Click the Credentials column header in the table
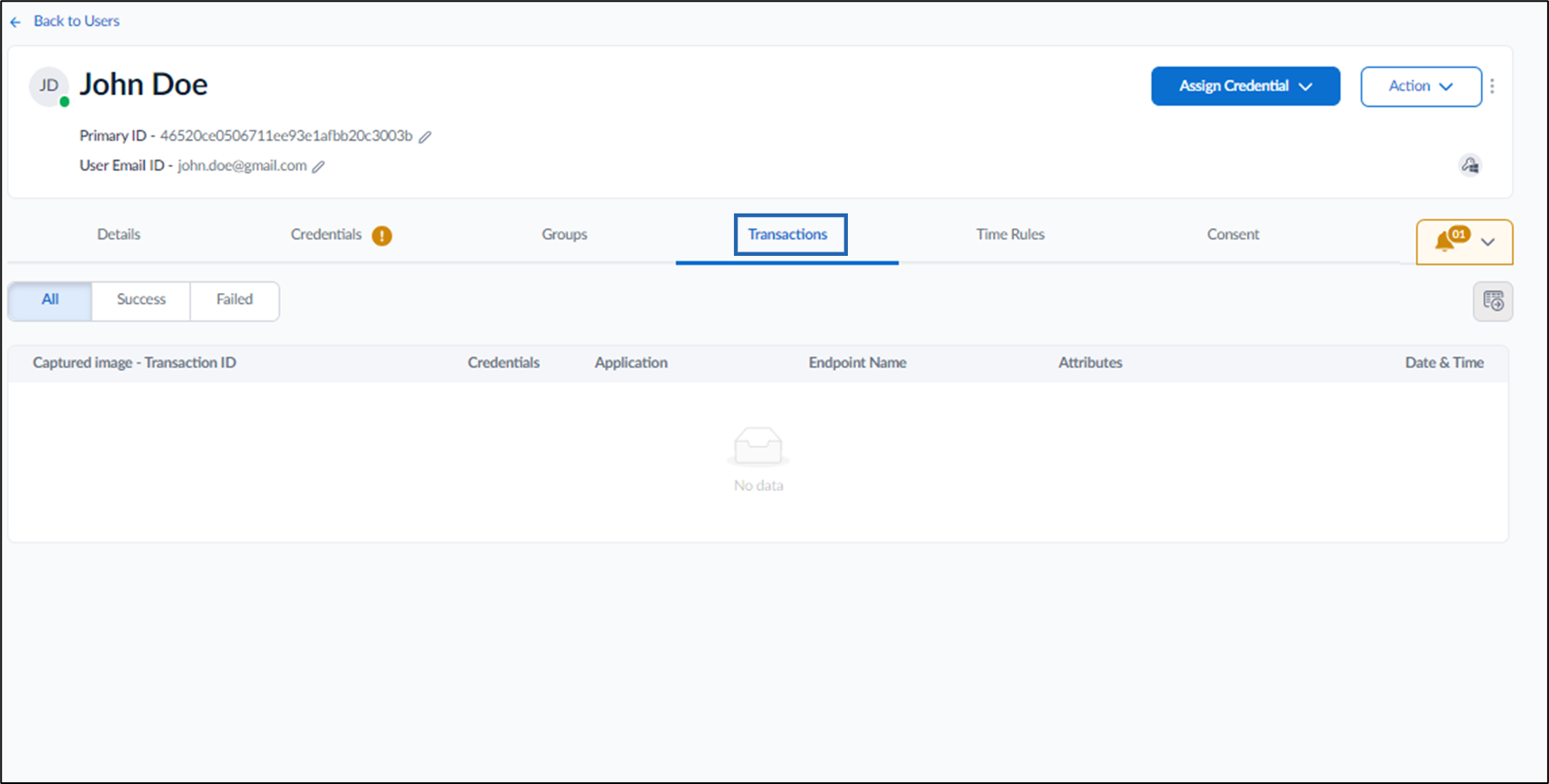Screen dimensions: 1549x784 coord(503,363)
